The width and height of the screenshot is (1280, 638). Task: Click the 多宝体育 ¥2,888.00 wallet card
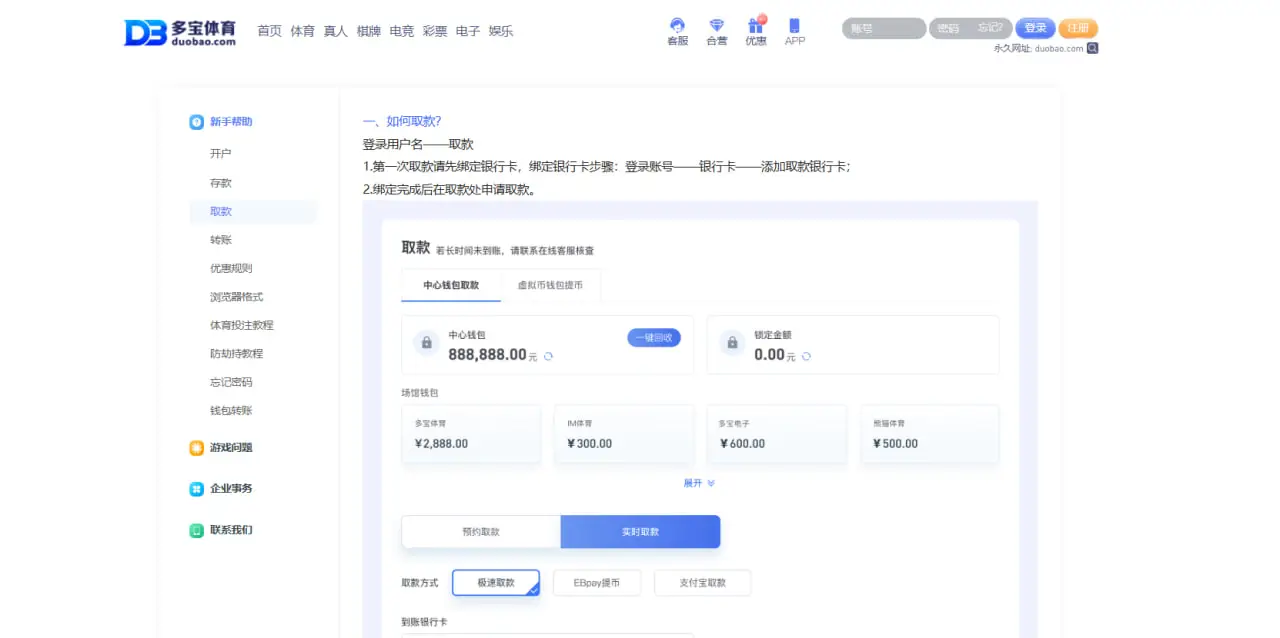pos(471,434)
